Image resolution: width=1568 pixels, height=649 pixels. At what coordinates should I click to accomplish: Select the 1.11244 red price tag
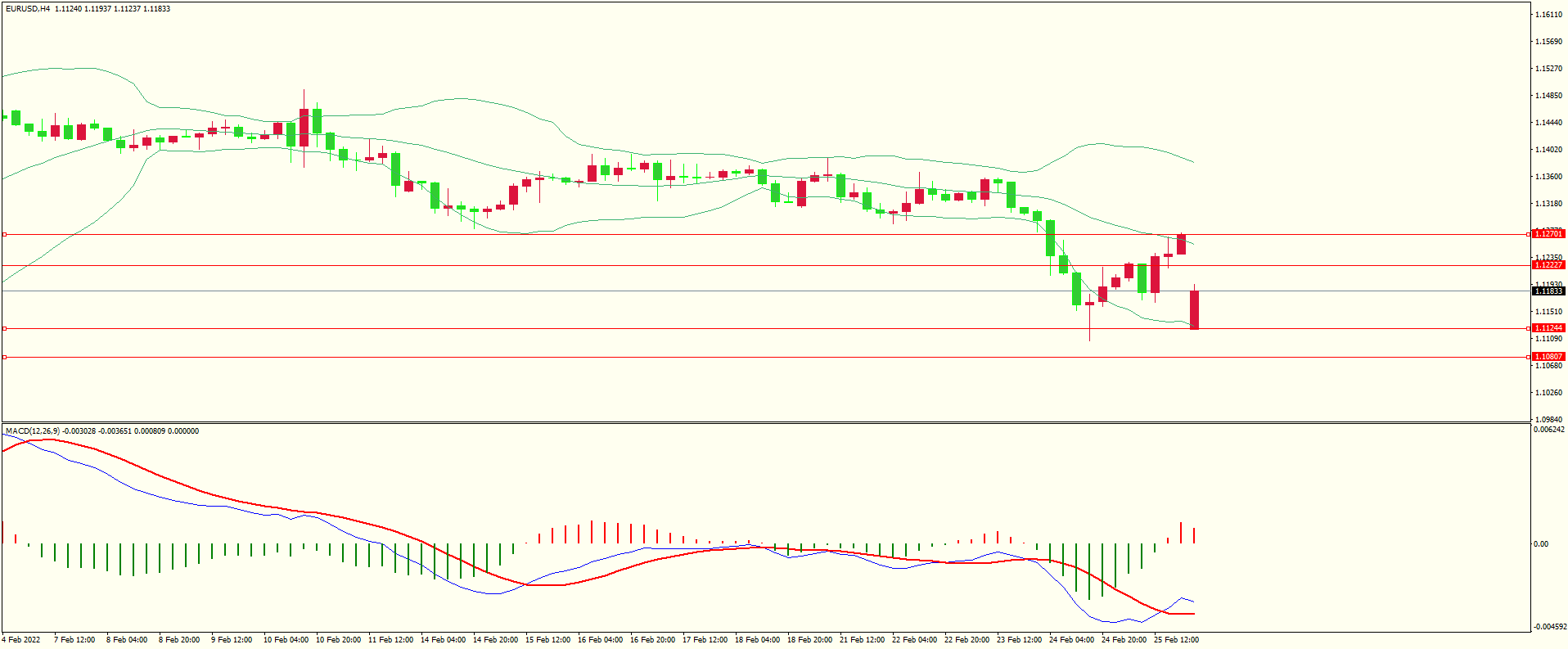(x=1548, y=328)
